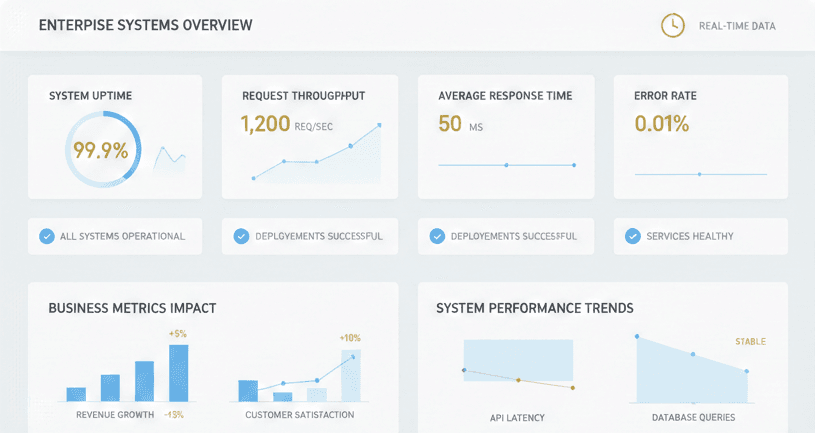Click the Business Metrics Impact heading

click(132, 308)
